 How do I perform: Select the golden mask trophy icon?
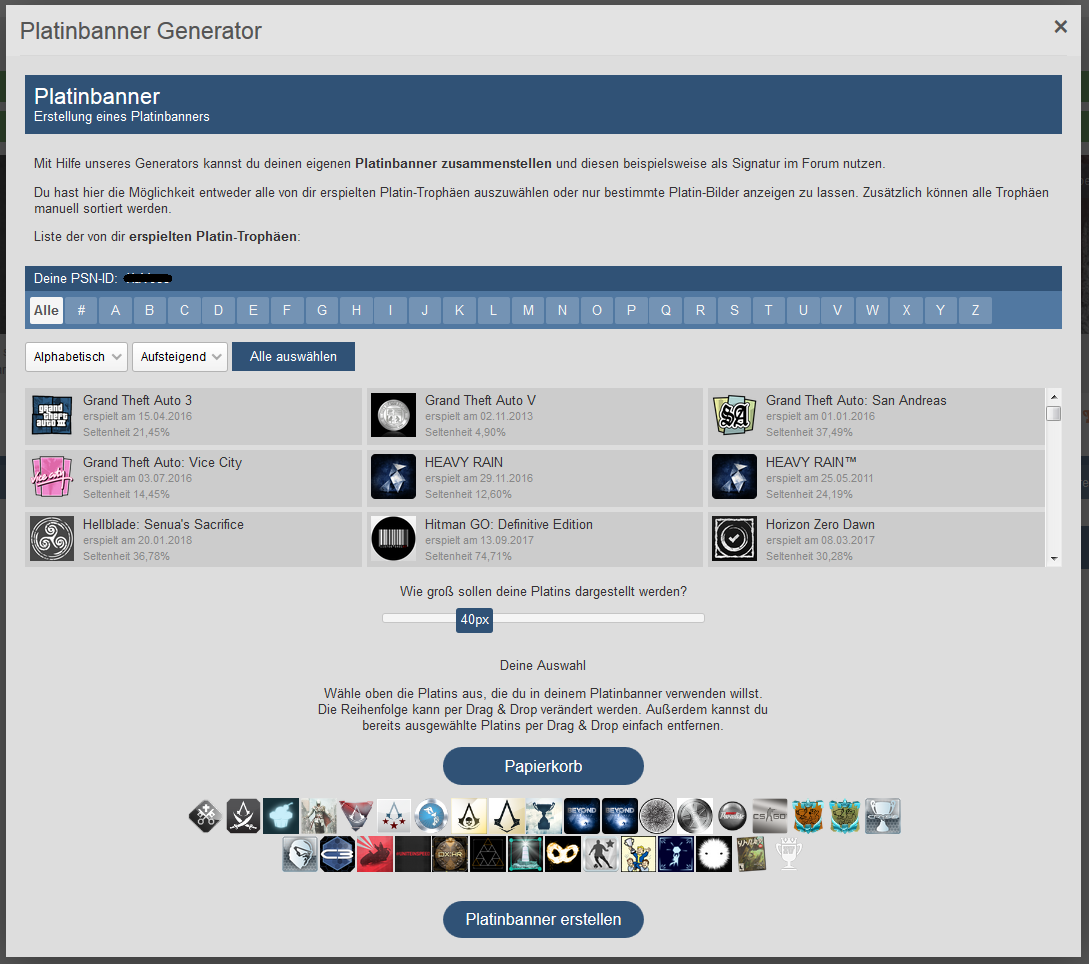tap(563, 854)
